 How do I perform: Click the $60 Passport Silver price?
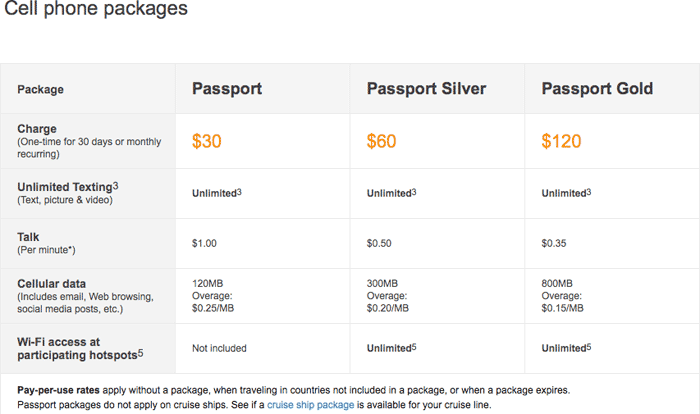click(381, 141)
